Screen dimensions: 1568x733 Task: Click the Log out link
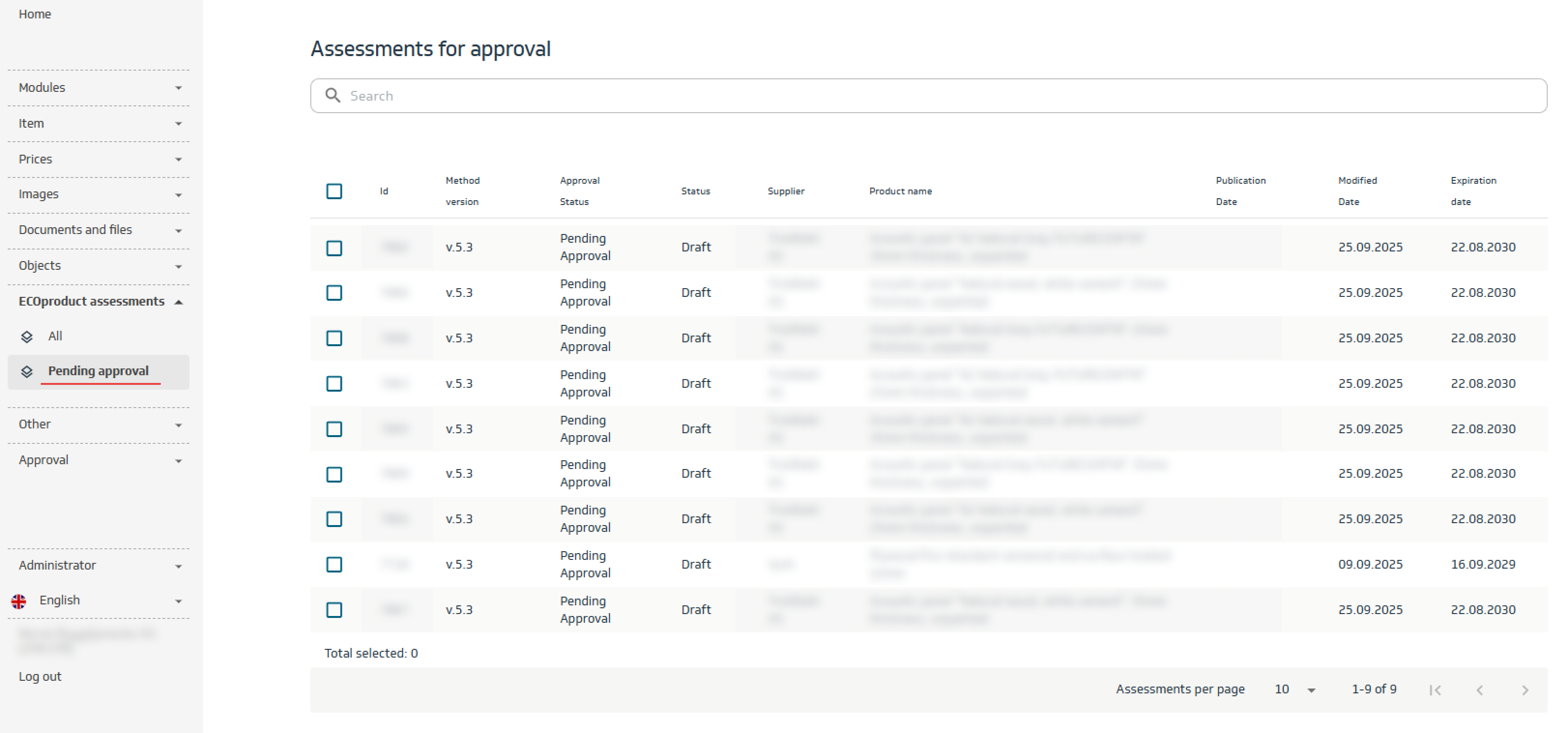tap(40, 676)
